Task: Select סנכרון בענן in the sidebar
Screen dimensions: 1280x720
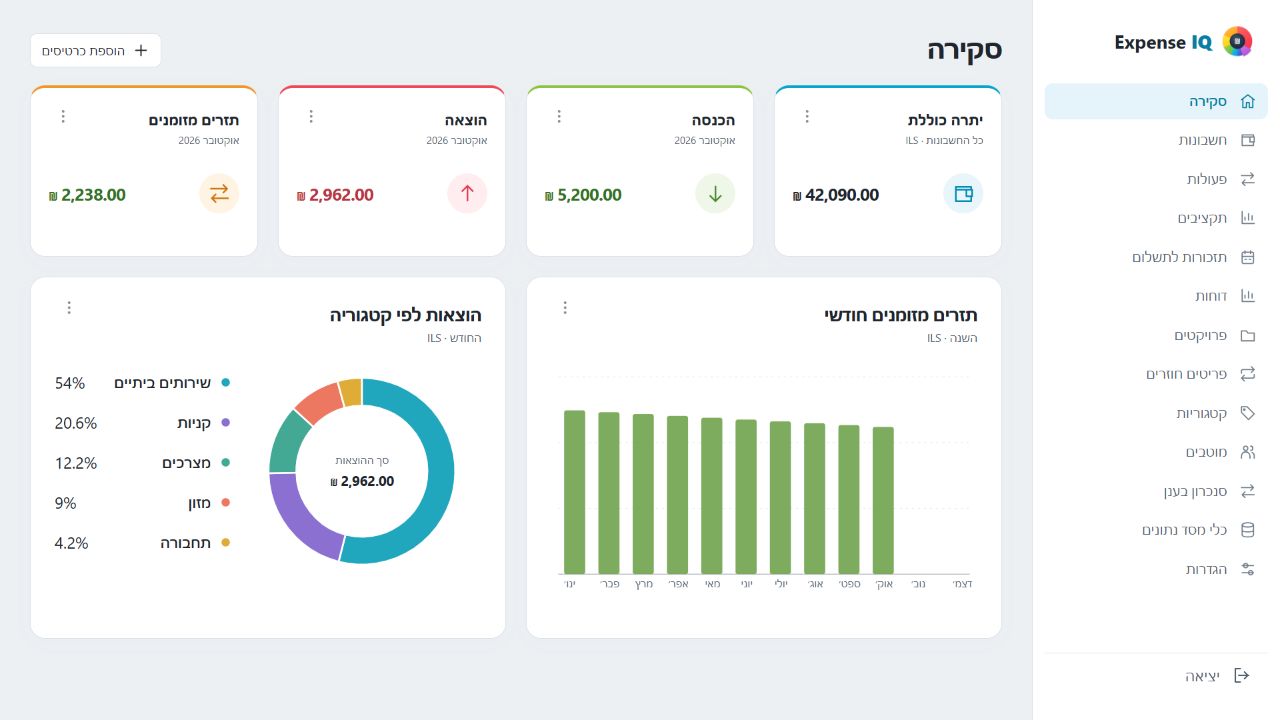Action: (1156, 491)
